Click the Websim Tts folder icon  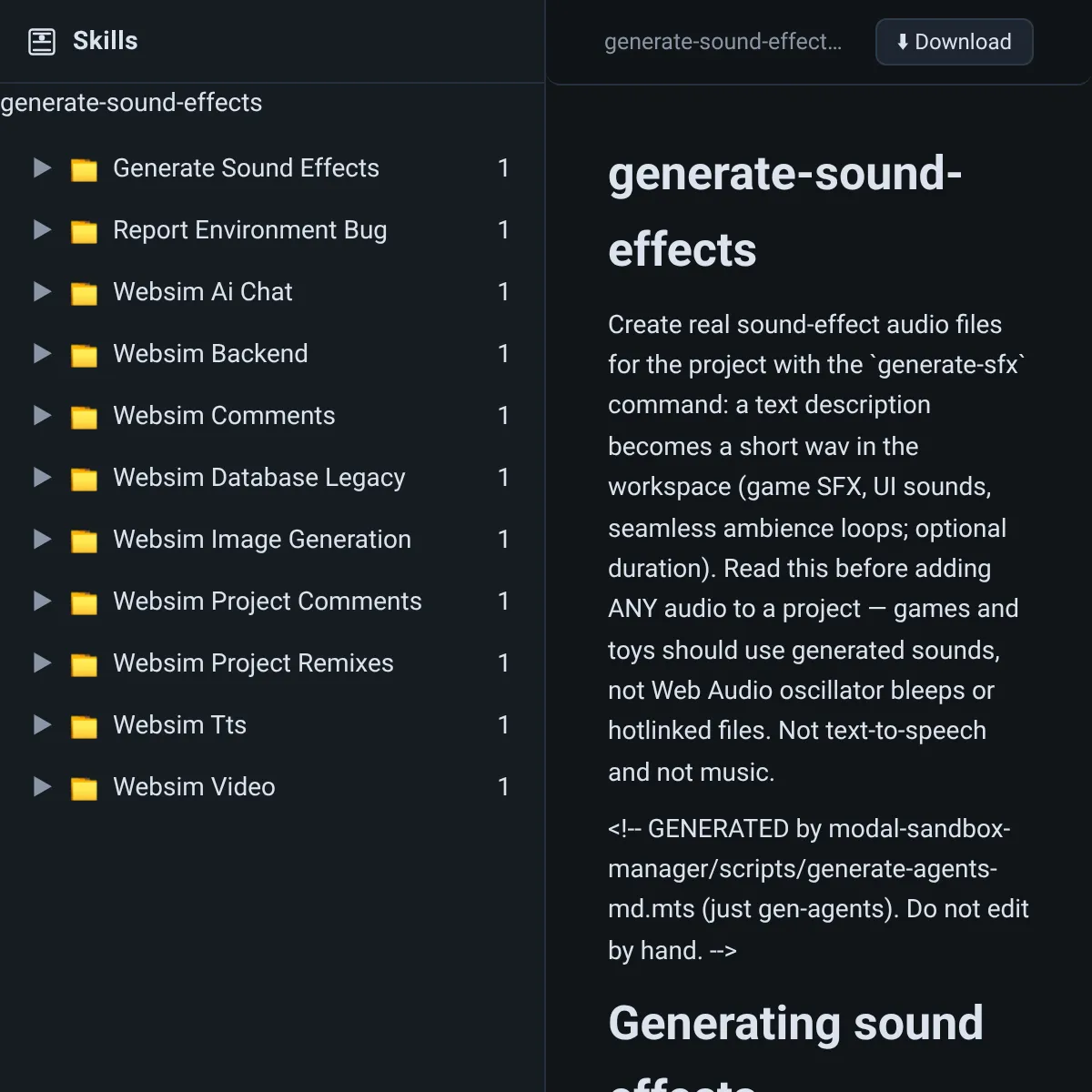coord(84,726)
